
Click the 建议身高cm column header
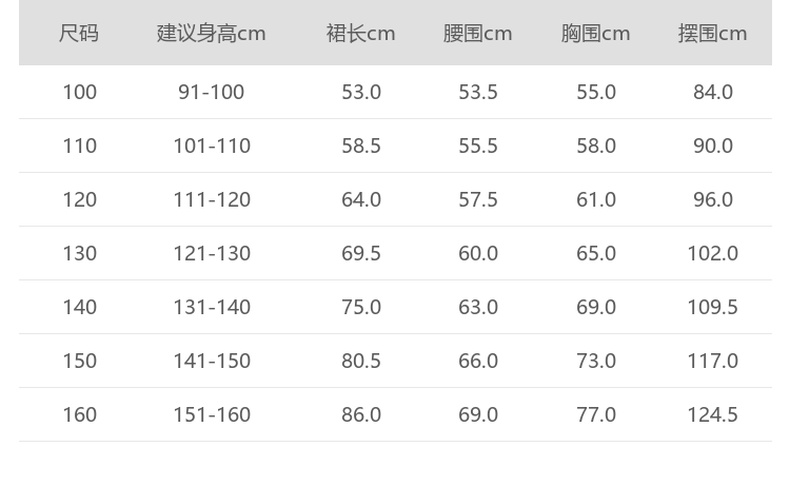211,33
